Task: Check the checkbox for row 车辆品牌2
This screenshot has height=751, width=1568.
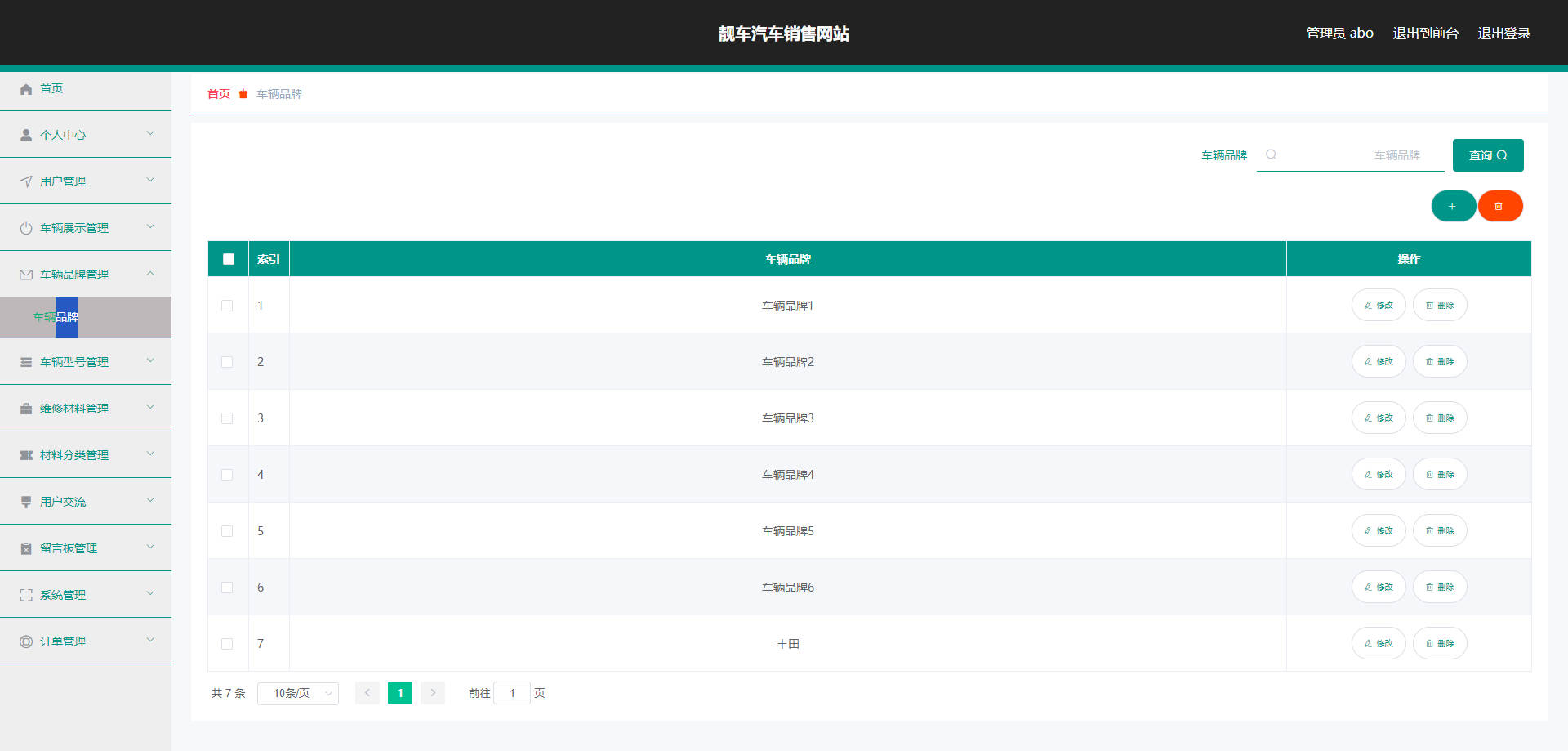Action: (227, 362)
